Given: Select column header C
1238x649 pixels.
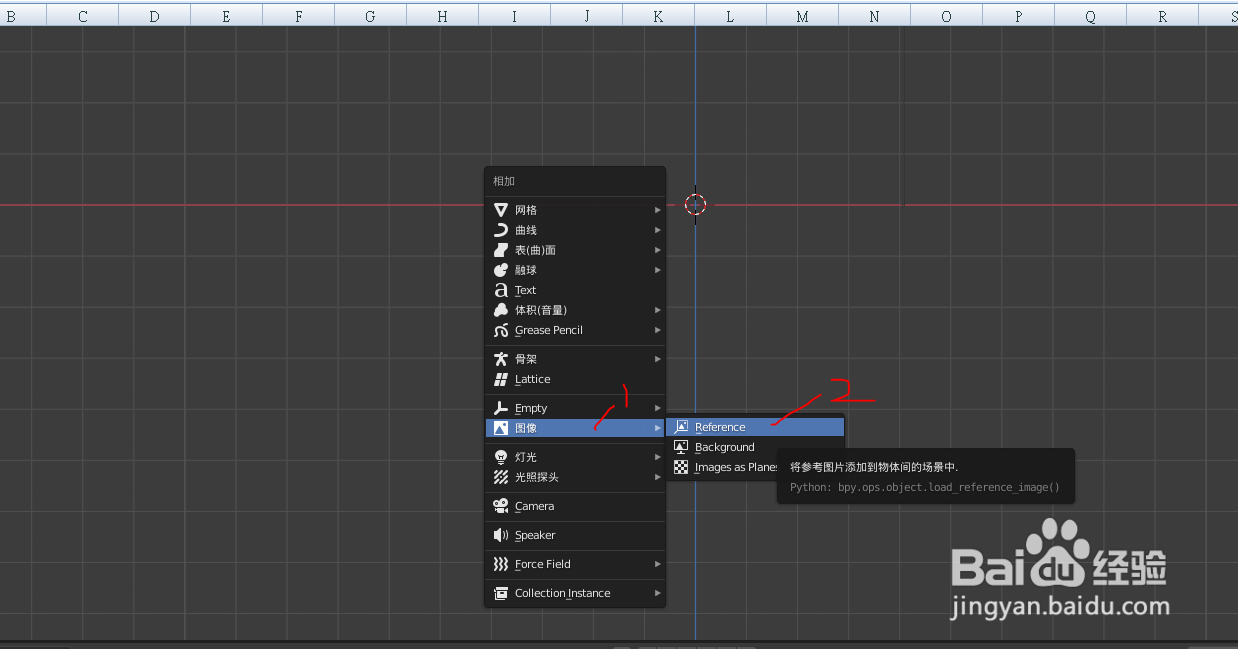Looking at the screenshot, I should tap(82, 15).
